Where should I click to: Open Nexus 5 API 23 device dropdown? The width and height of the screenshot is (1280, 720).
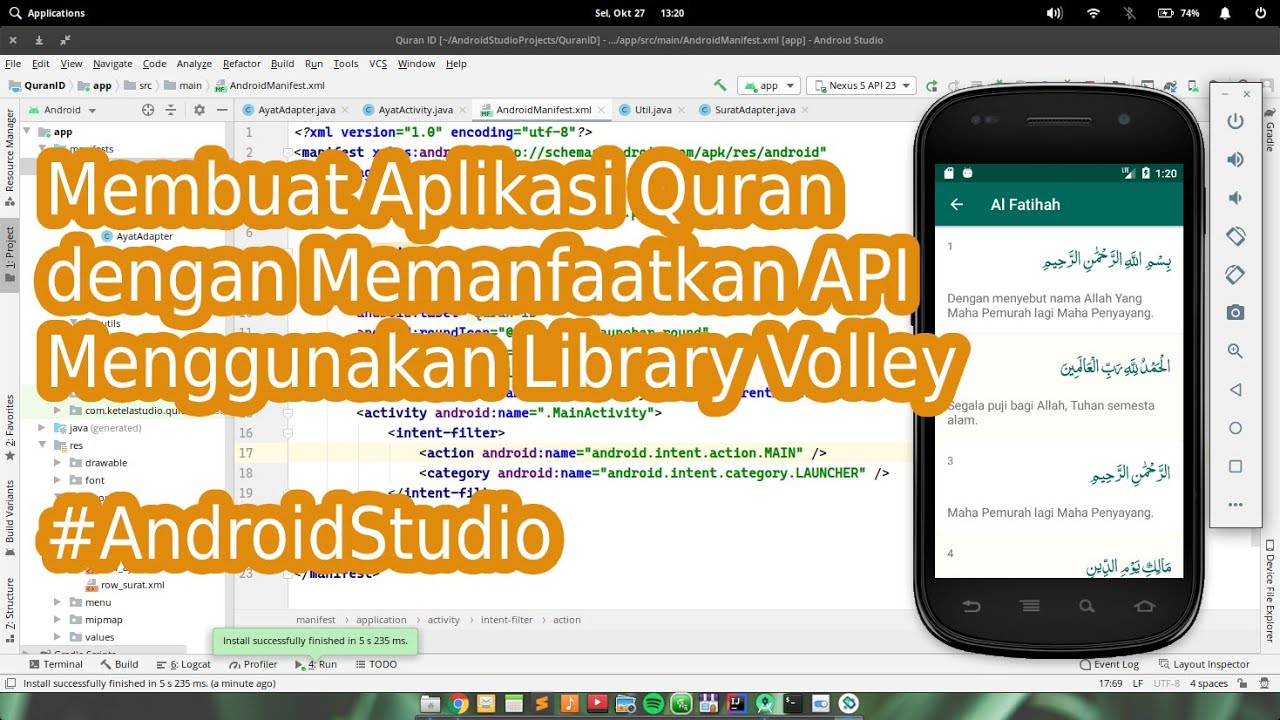pyautogui.click(x=861, y=86)
